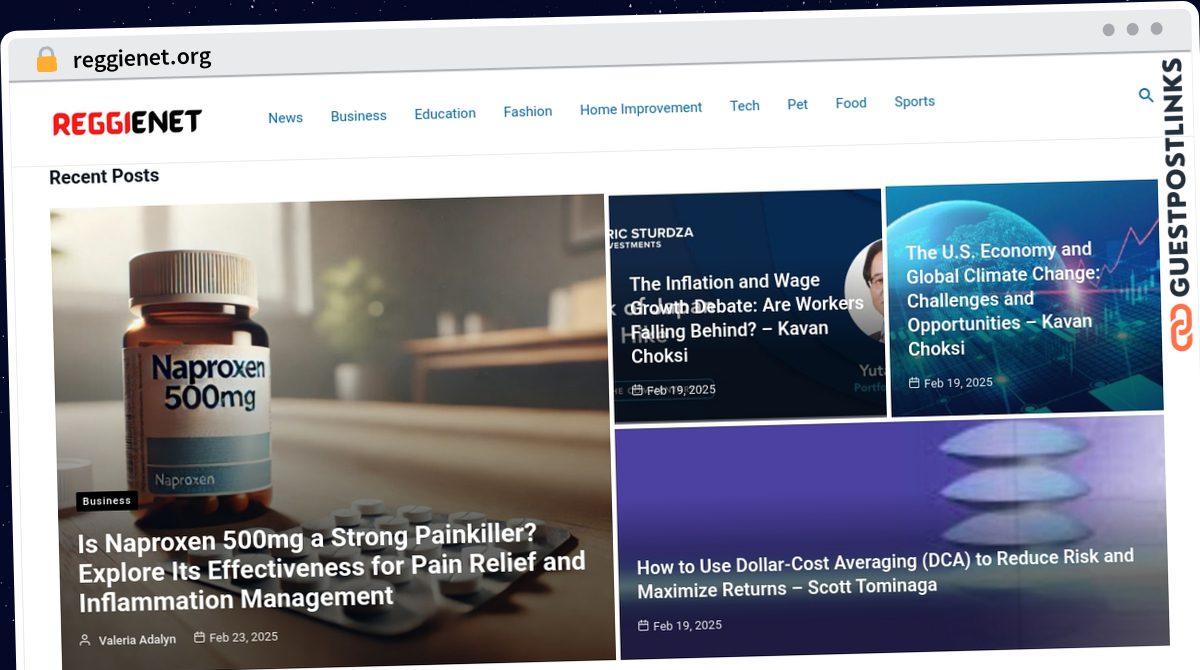Select the Tech menu item
1200x670 pixels.
click(x=745, y=105)
